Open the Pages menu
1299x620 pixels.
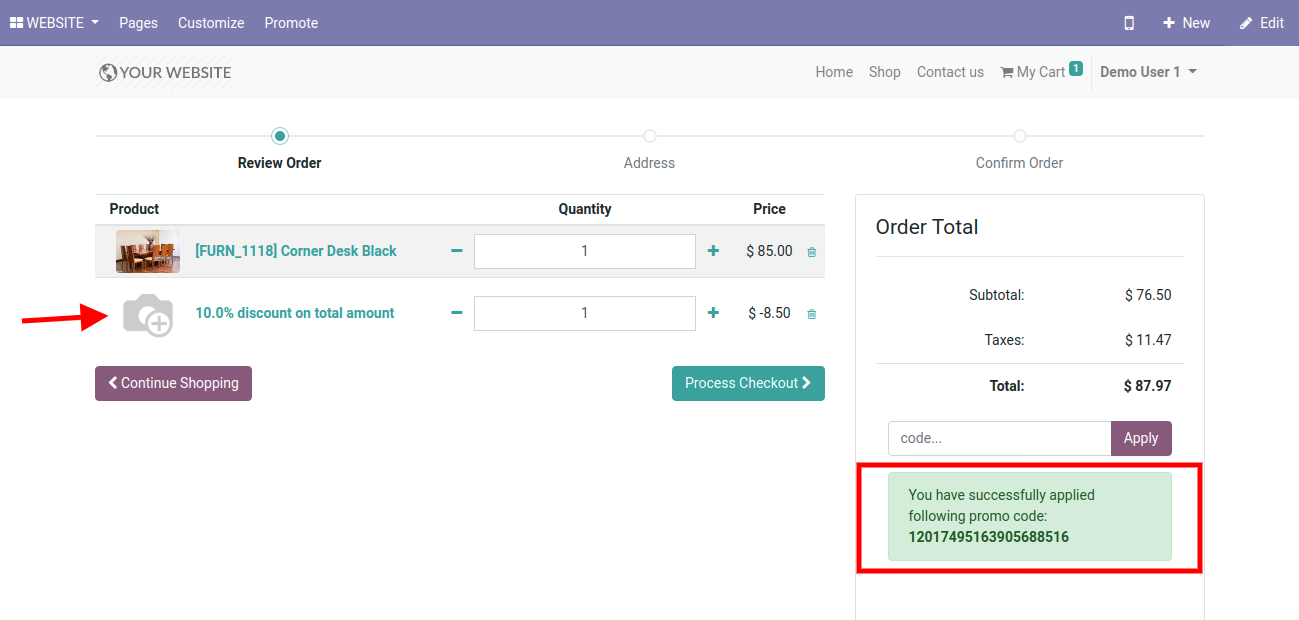138,23
